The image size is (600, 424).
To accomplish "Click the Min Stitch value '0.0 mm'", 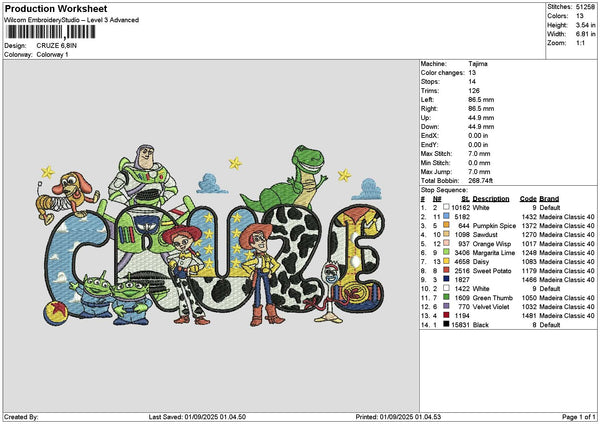I will point(479,163).
